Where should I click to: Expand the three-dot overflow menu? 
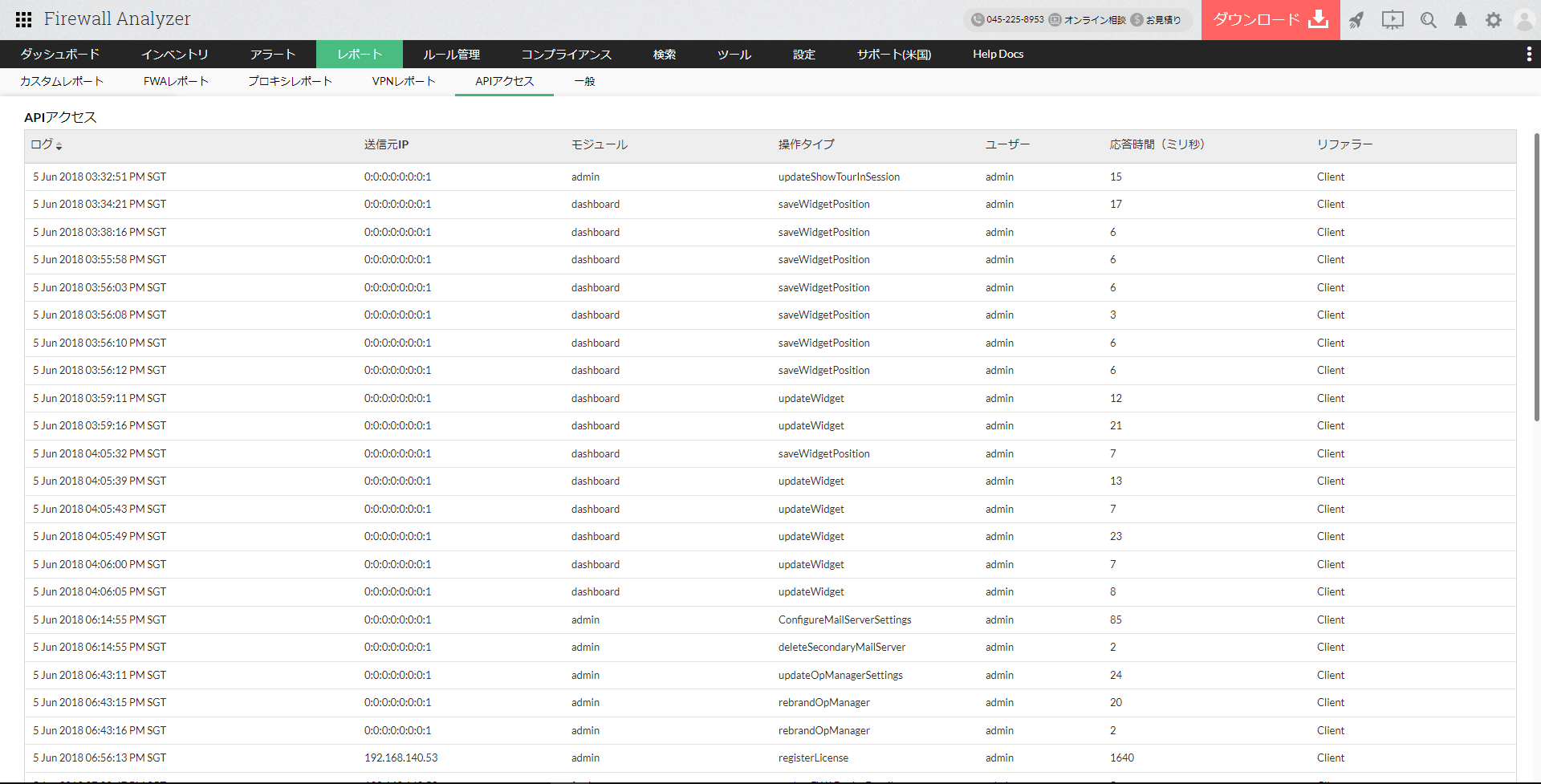coord(1528,54)
